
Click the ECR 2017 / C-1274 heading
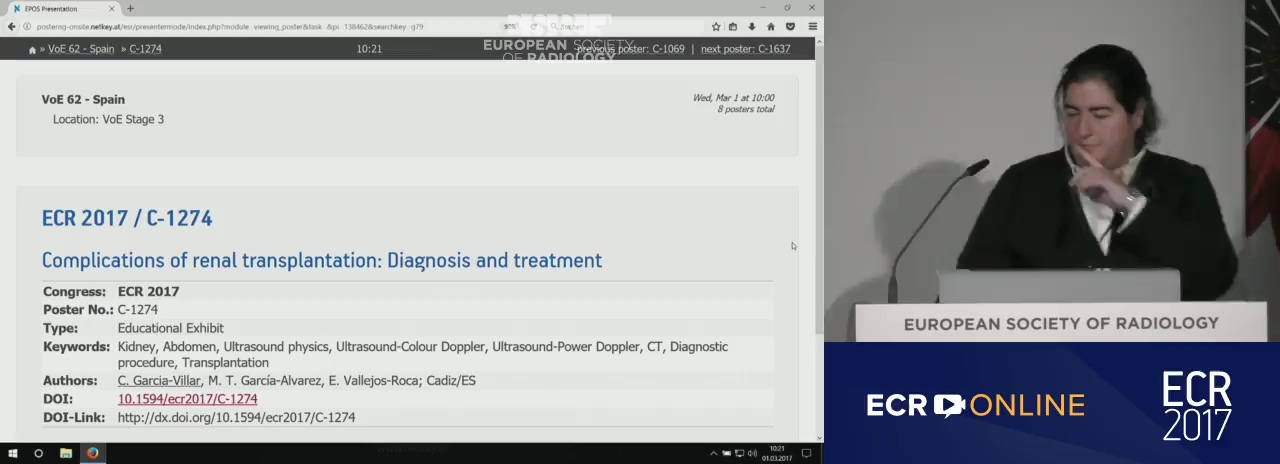coord(127,218)
